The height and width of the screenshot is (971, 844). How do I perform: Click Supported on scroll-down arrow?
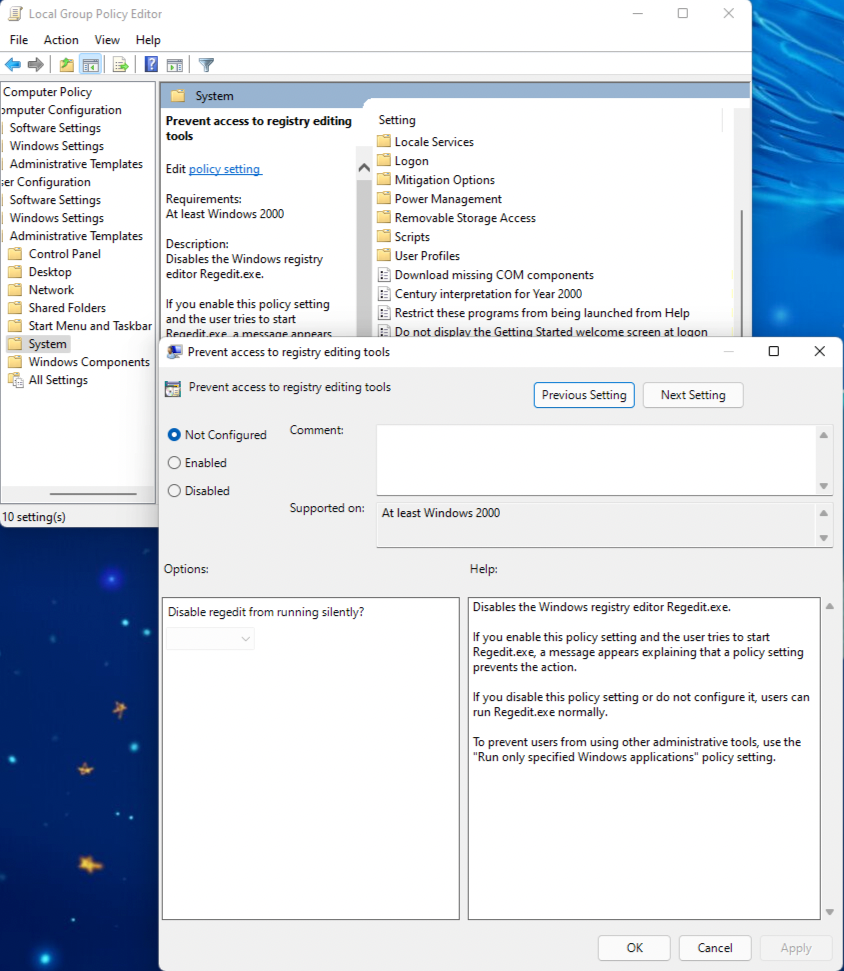[x=824, y=538]
